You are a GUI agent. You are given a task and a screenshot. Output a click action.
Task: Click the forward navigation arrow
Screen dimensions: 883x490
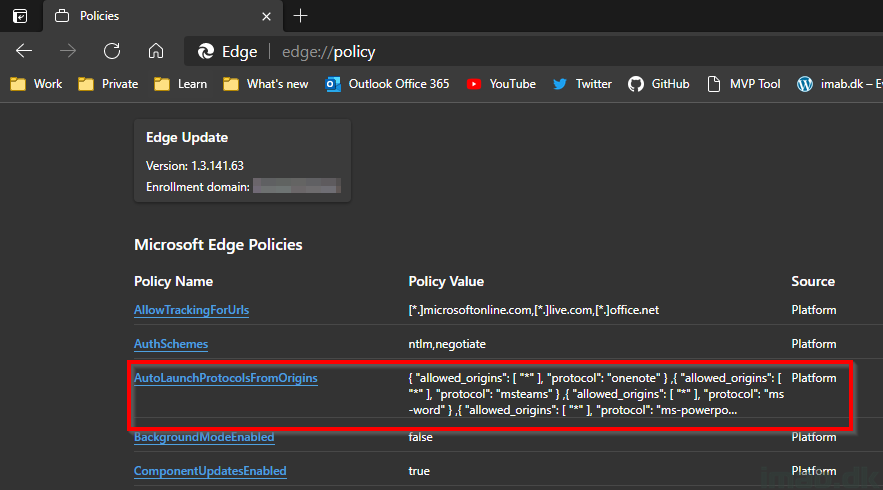click(68, 51)
